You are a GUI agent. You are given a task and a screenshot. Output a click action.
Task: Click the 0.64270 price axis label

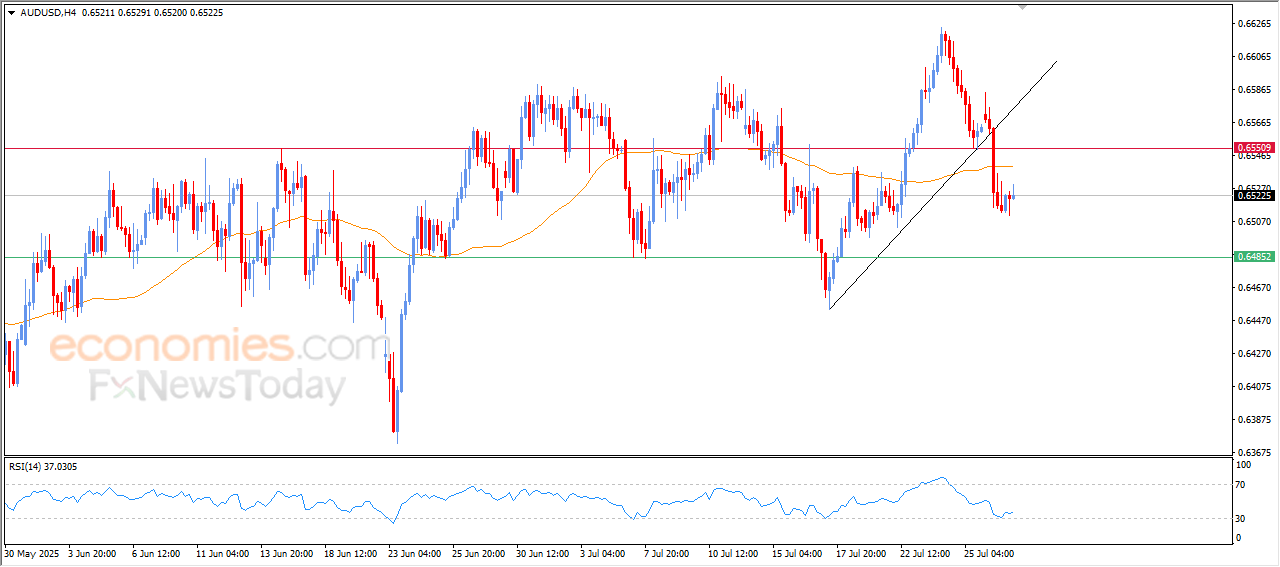1253,353
